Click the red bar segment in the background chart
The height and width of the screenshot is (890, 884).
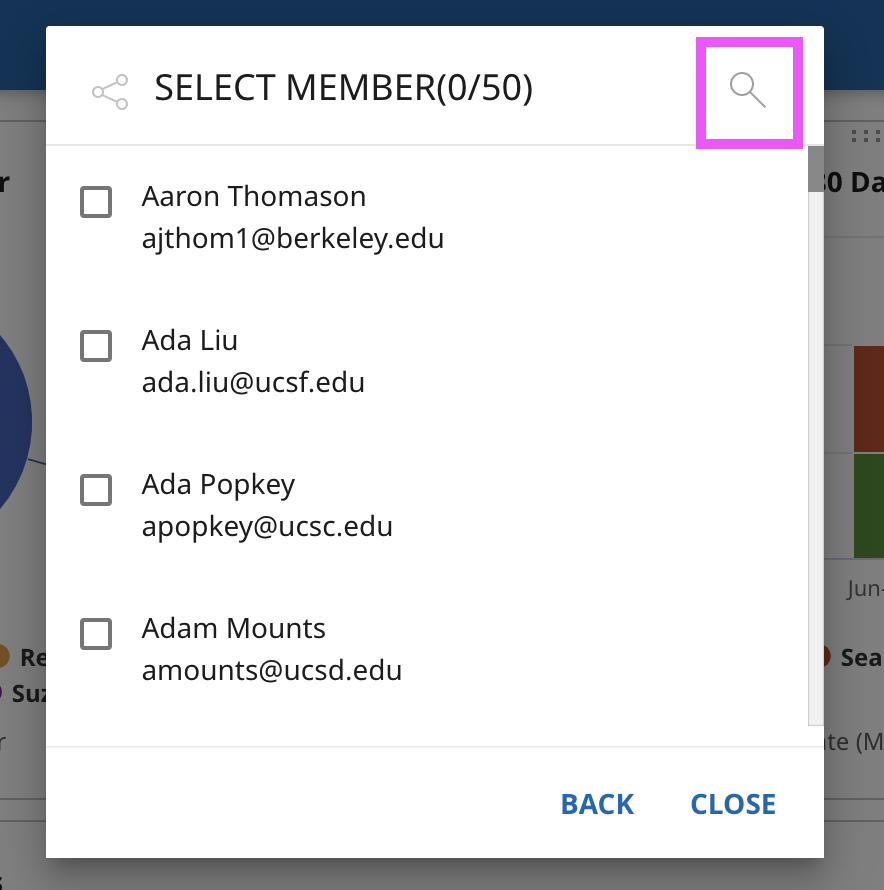click(x=868, y=398)
